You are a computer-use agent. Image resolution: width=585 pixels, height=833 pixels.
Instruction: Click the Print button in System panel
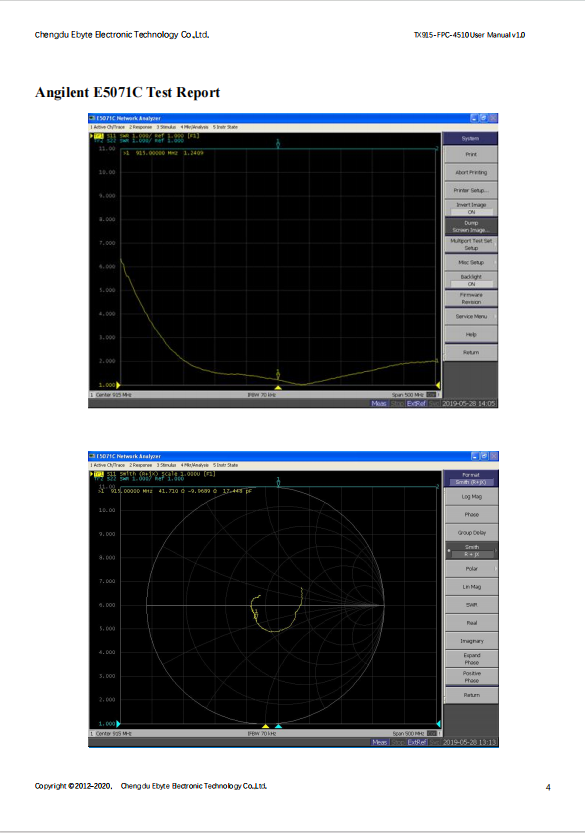click(471, 154)
